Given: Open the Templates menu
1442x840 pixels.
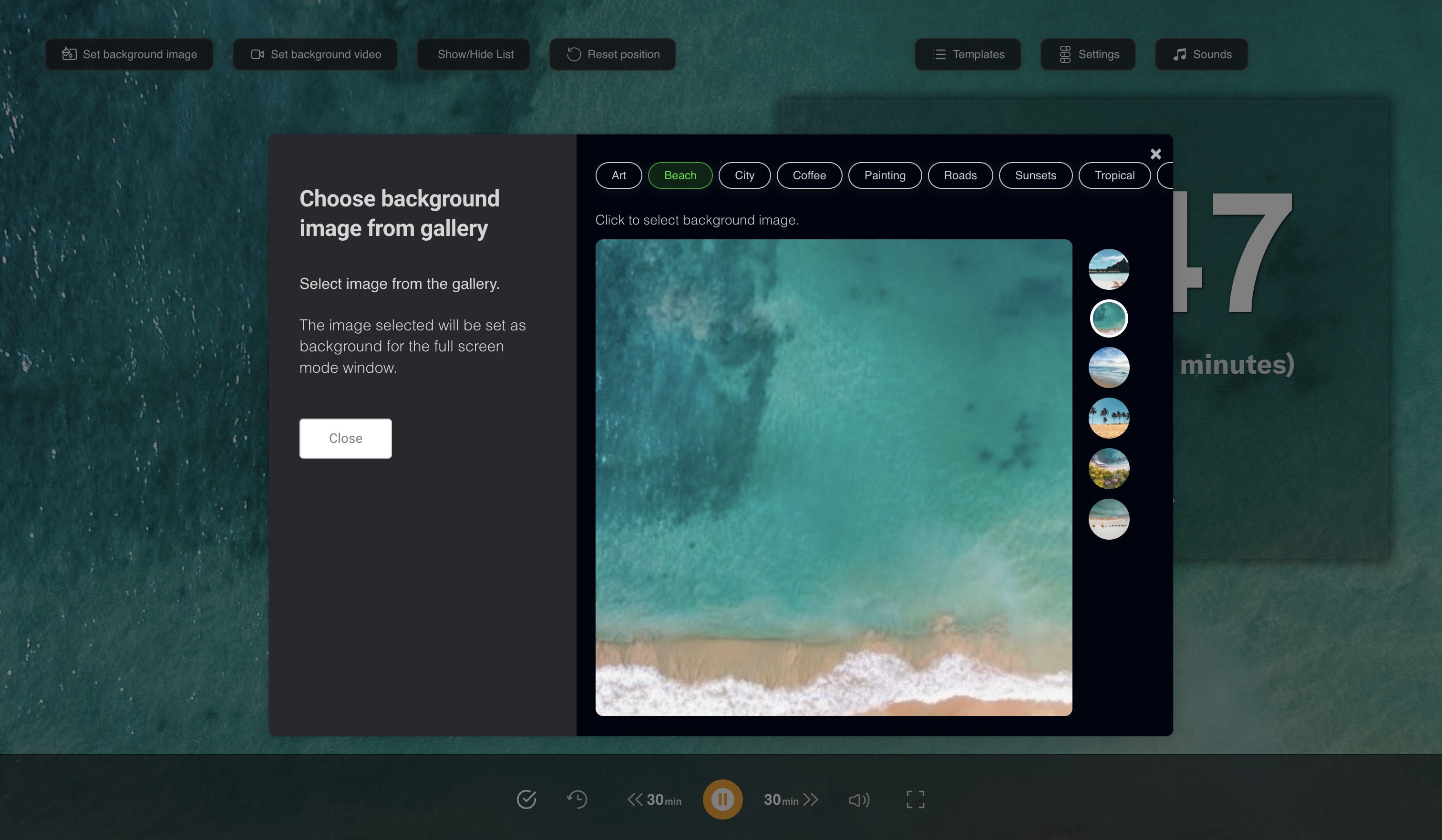Looking at the screenshot, I should 968,54.
